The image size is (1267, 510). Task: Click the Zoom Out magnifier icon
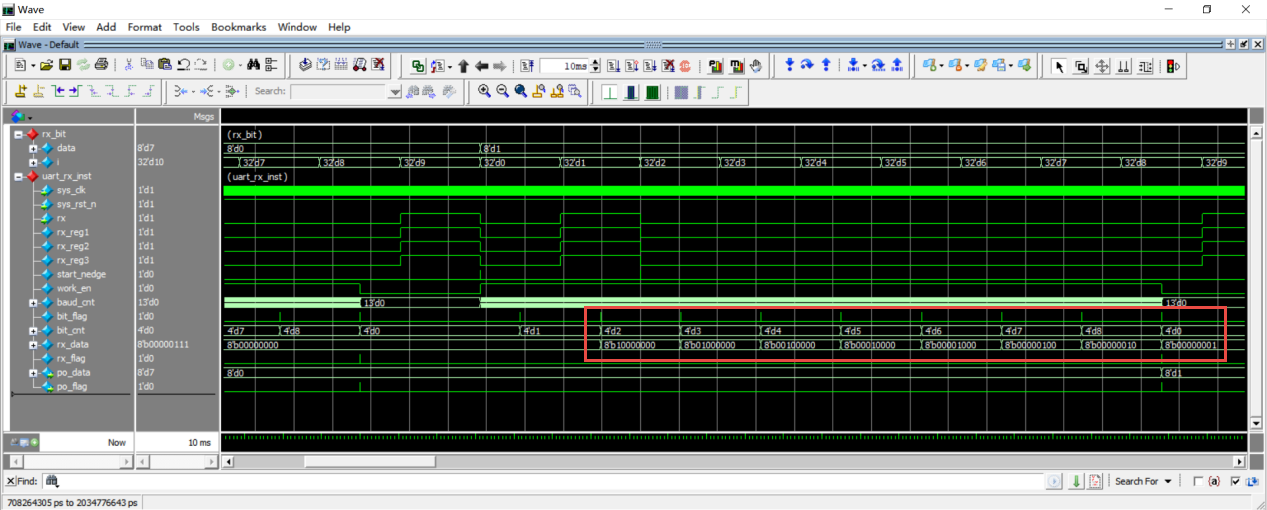(502, 92)
